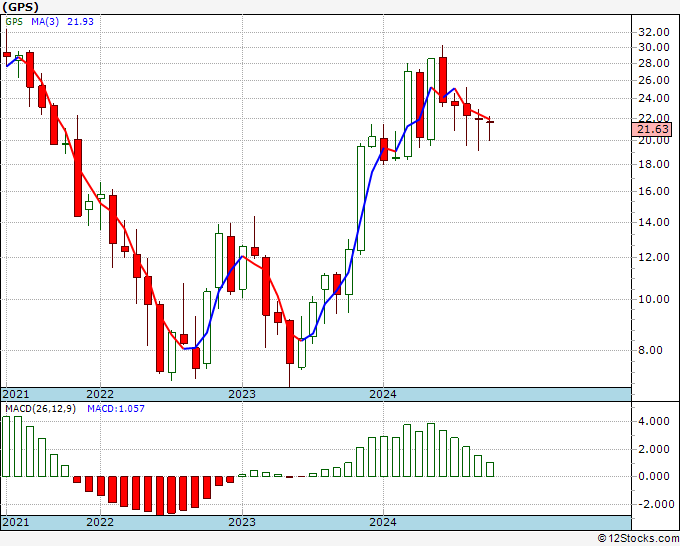Click the 2.000 MACD axis label
Viewport: 680px width, 546px height.
pyautogui.click(x=654, y=449)
